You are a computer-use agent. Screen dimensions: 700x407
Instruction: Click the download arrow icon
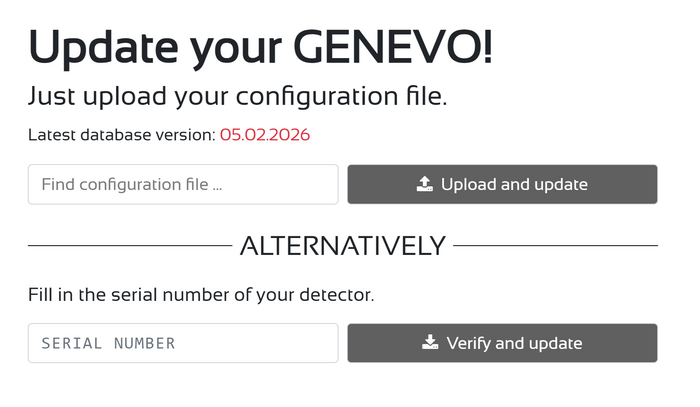[430, 343]
